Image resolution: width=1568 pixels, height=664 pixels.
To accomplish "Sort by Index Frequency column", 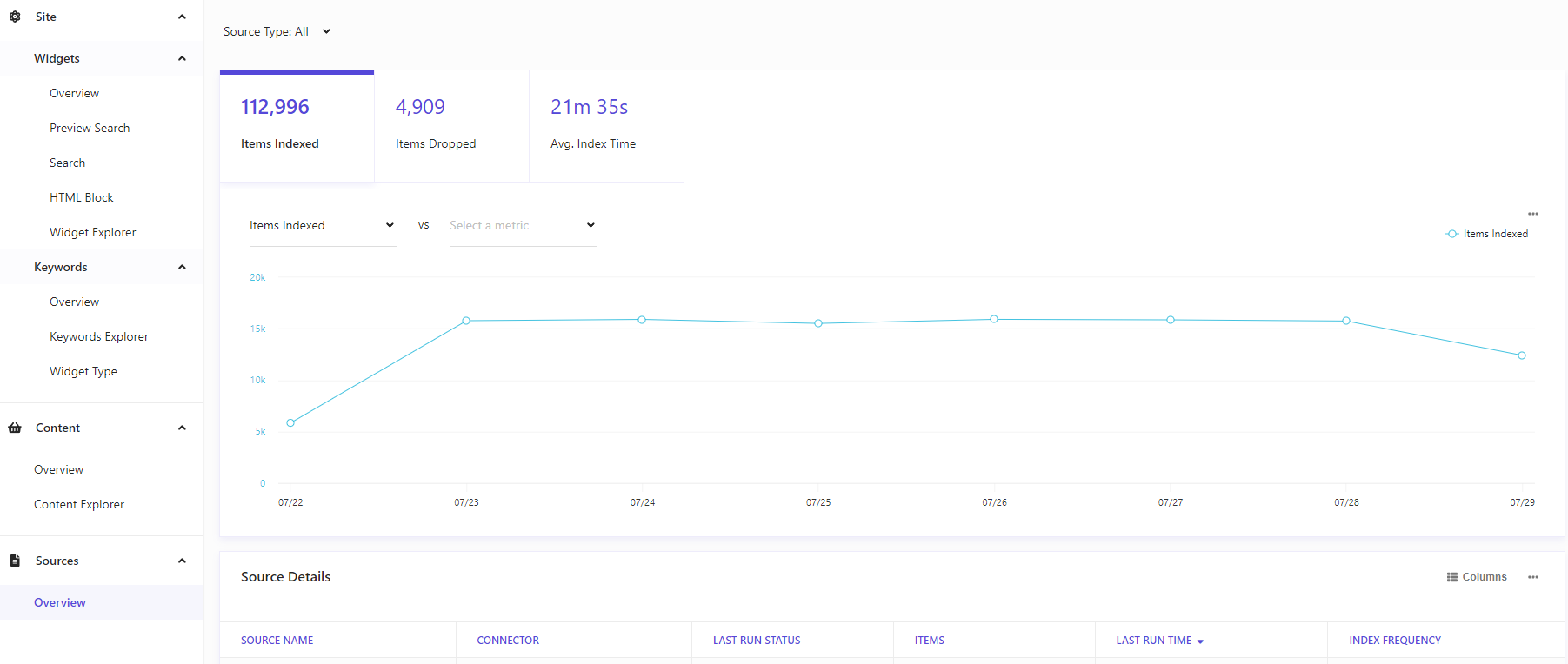I will pyautogui.click(x=1395, y=641).
